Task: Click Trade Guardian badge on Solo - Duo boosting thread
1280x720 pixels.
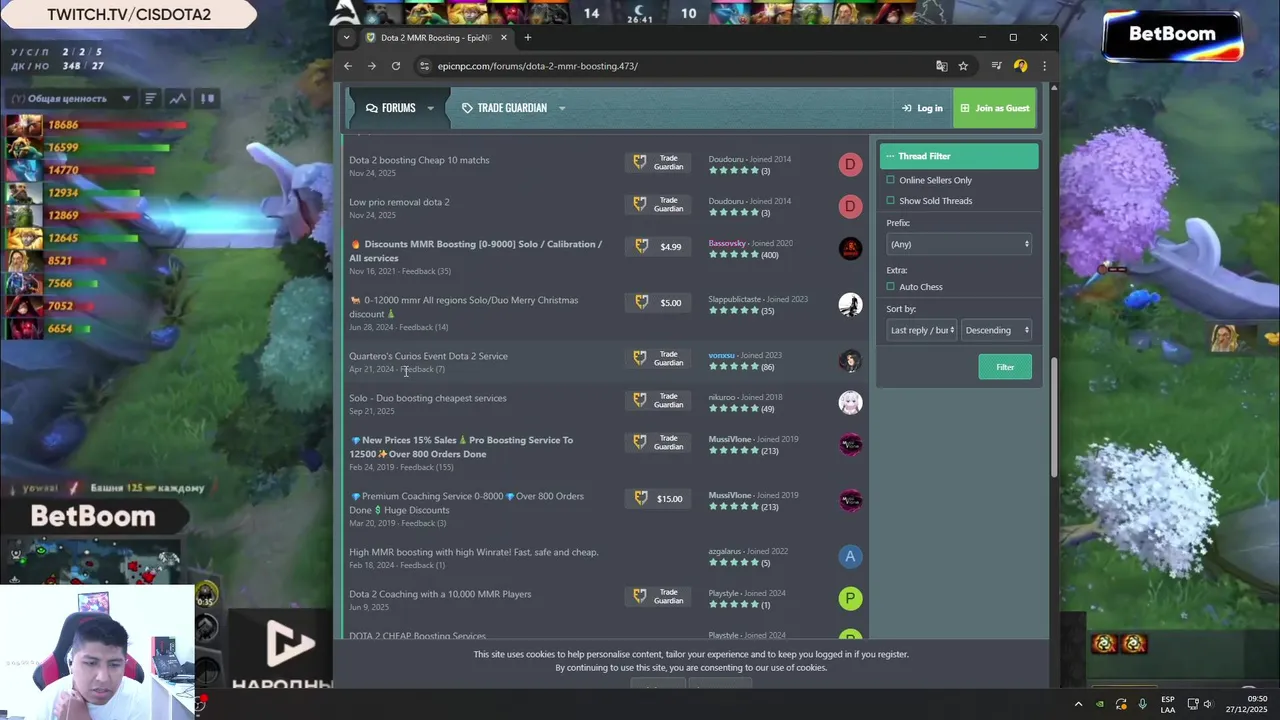Action: pyautogui.click(x=658, y=400)
